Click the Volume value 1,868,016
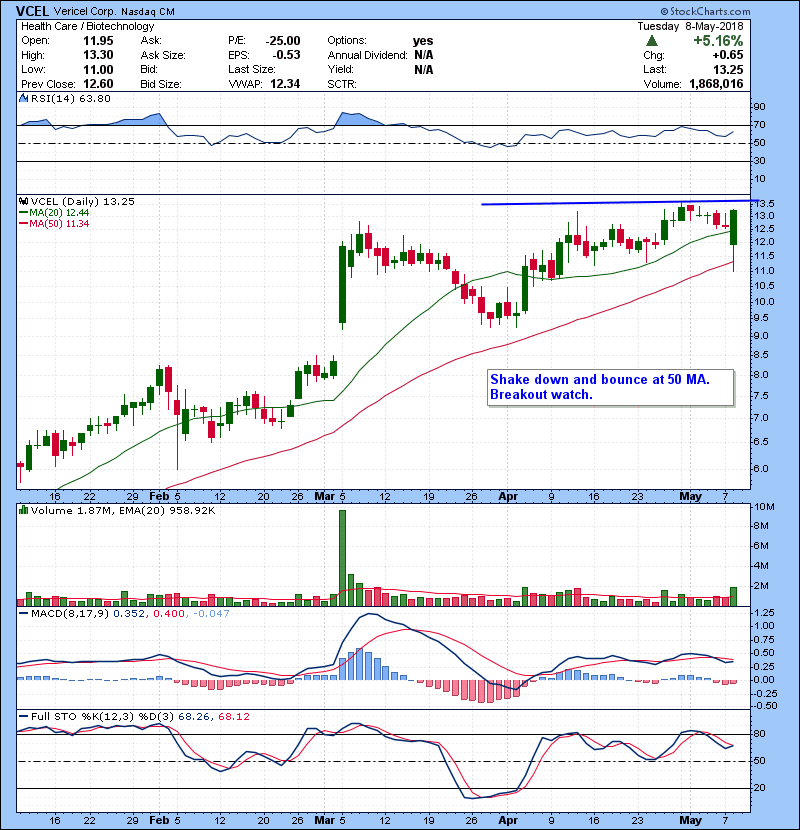Image resolution: width=800 pixels, height=830 pixels. [x=716, y=84]
